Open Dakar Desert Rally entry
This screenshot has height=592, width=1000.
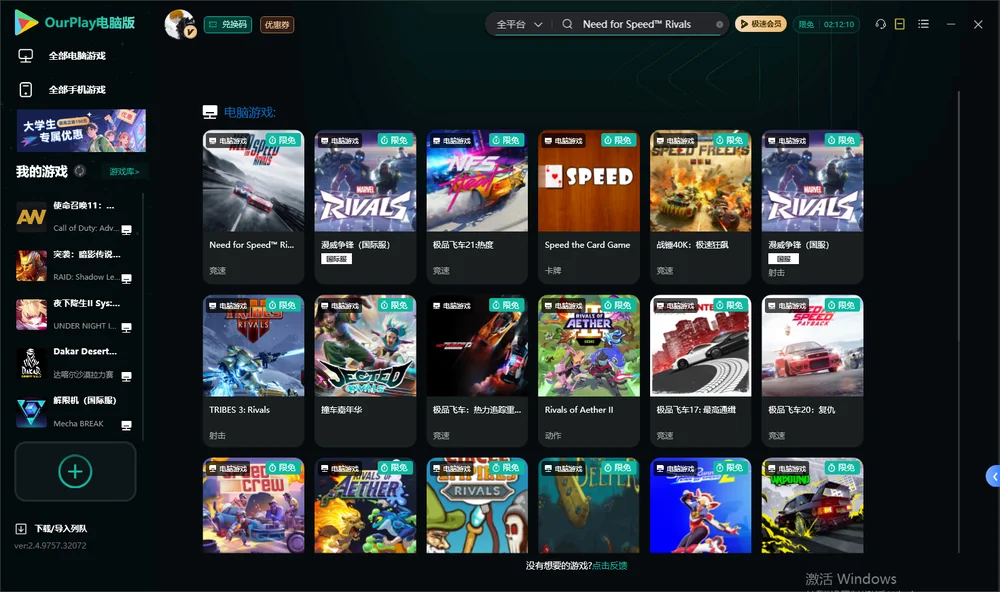tap(75, 363)
